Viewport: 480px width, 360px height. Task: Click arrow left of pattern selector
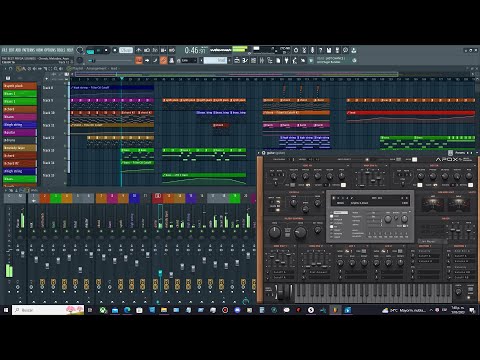click(x=201, y=60)
